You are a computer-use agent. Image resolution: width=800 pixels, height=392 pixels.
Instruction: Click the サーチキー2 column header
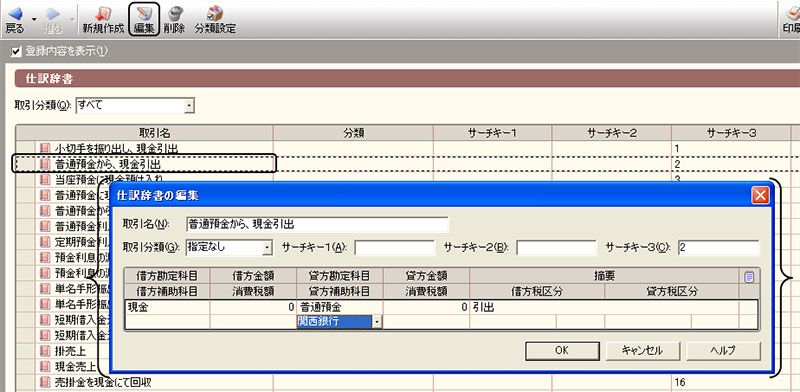click(x=612, y=133)
